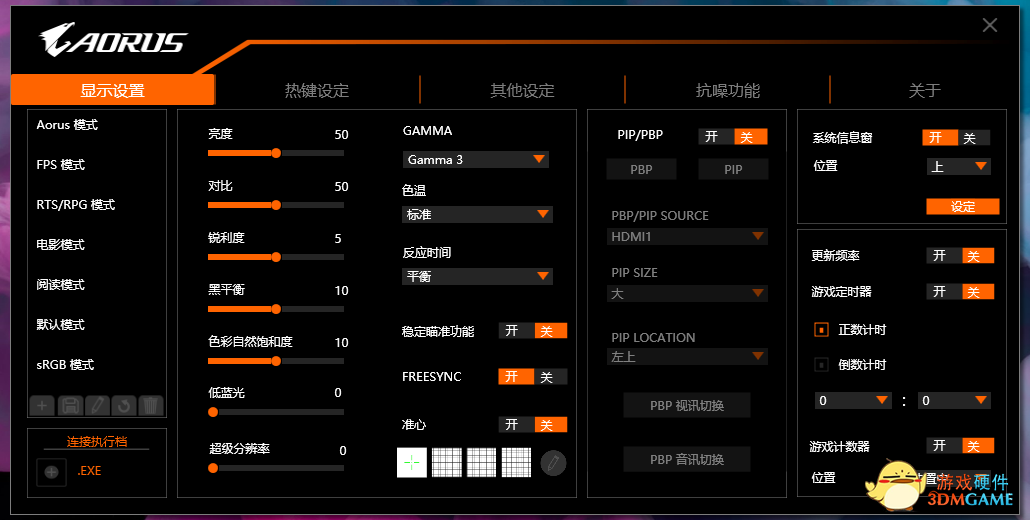This screenshot has width=1030, height=520.
Task: Select count-up timer (正数计时)
Action: click(821, 330)
